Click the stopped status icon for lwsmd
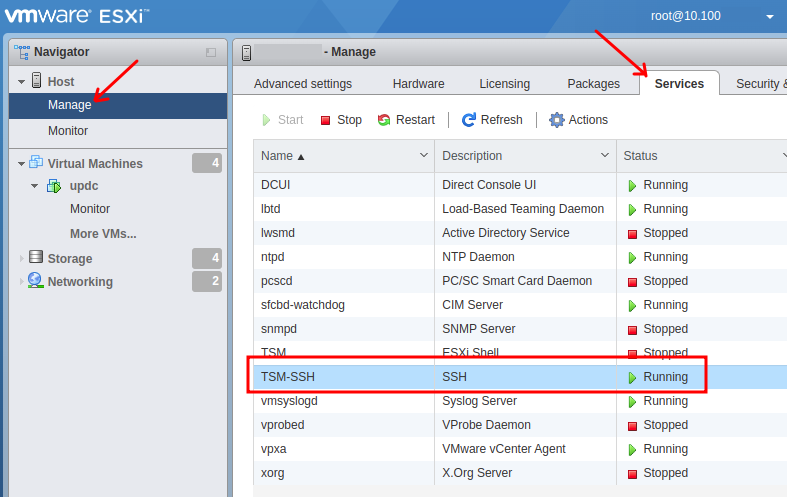This screenshot has width=787, height=497. tap(632, 234)
